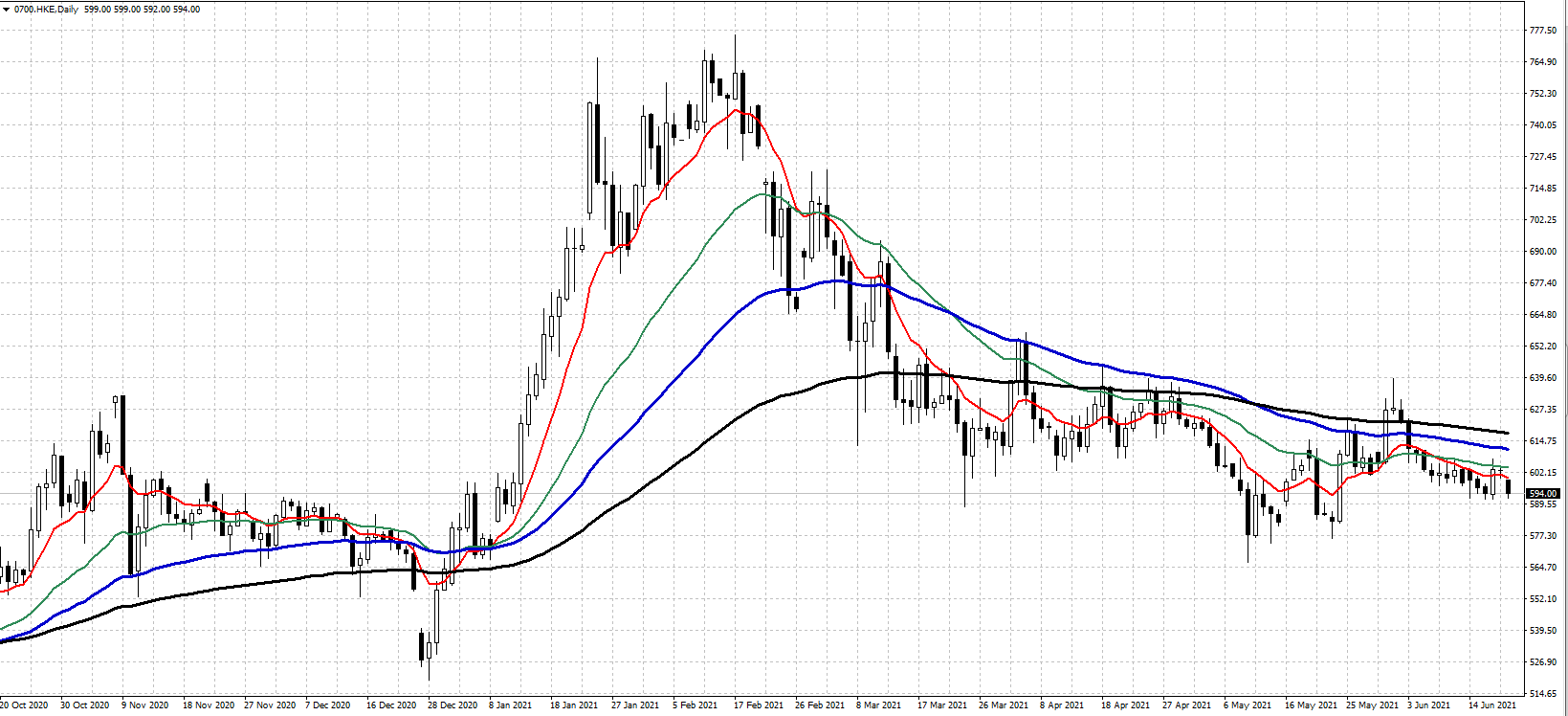Click the 777.50 price axis label
The height and width of the screenshot is (716, 1568).
coord(1543,31)
